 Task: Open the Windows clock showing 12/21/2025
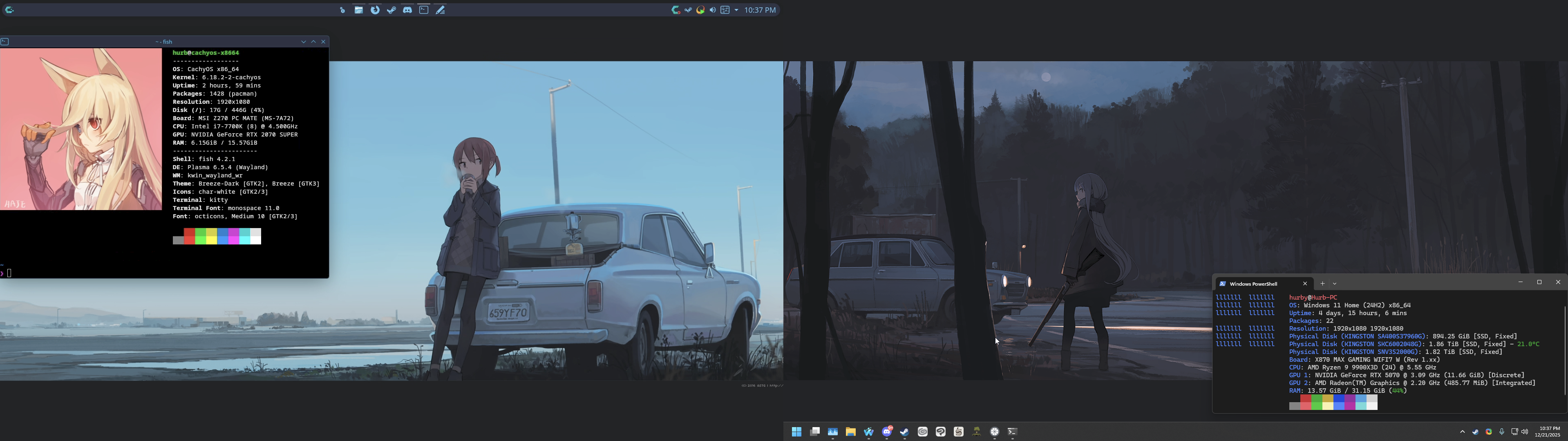(x=1548, y=432)
